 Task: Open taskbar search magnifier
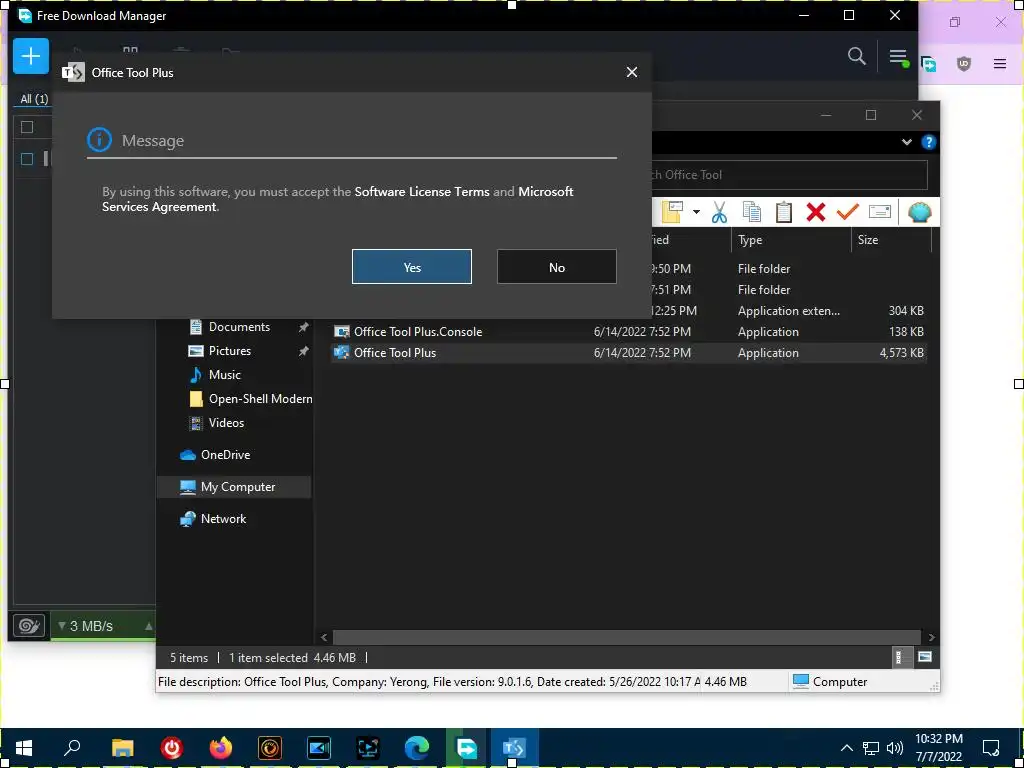[72, 748]
